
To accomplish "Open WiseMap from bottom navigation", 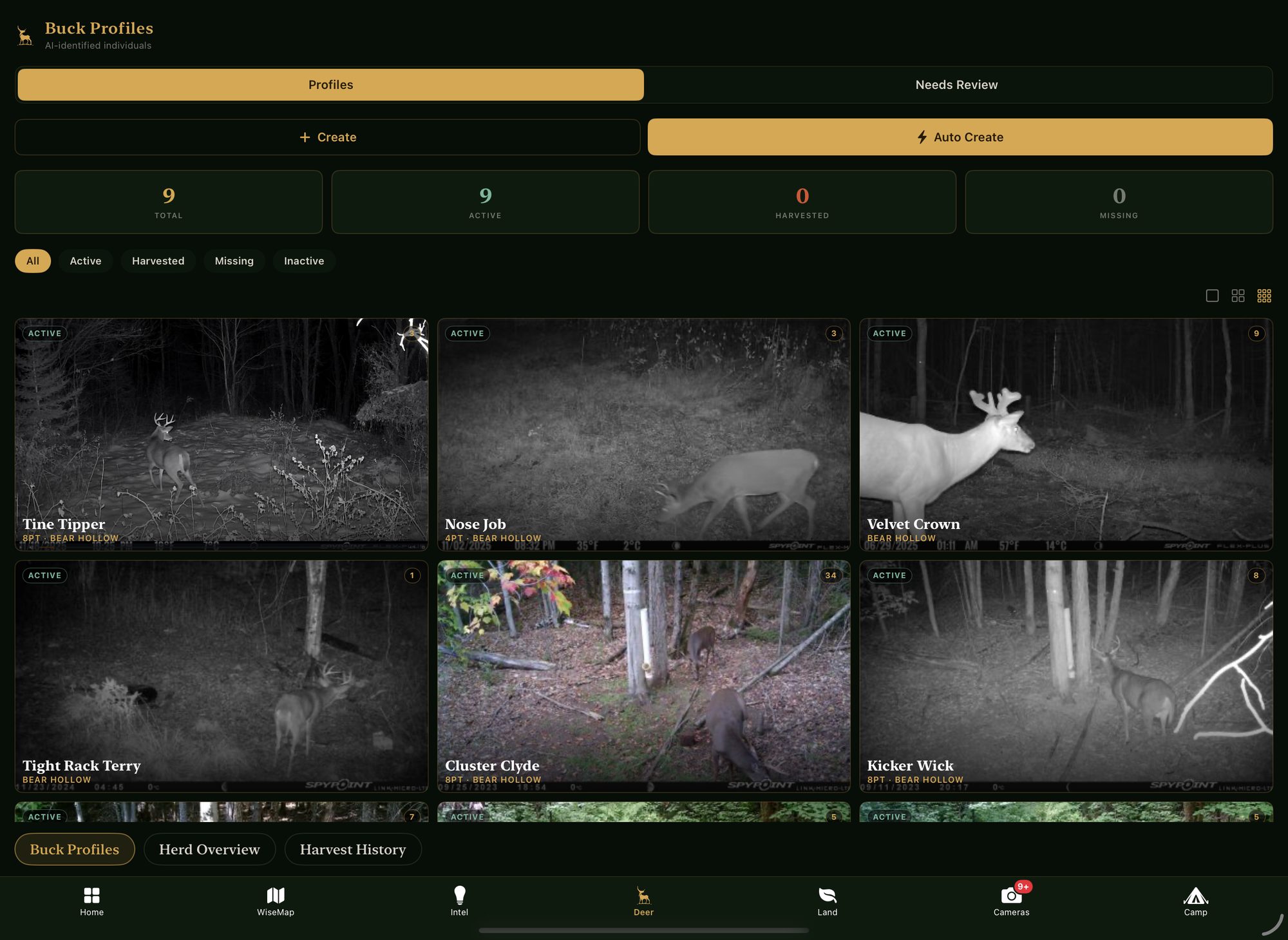I will (276, 901).
